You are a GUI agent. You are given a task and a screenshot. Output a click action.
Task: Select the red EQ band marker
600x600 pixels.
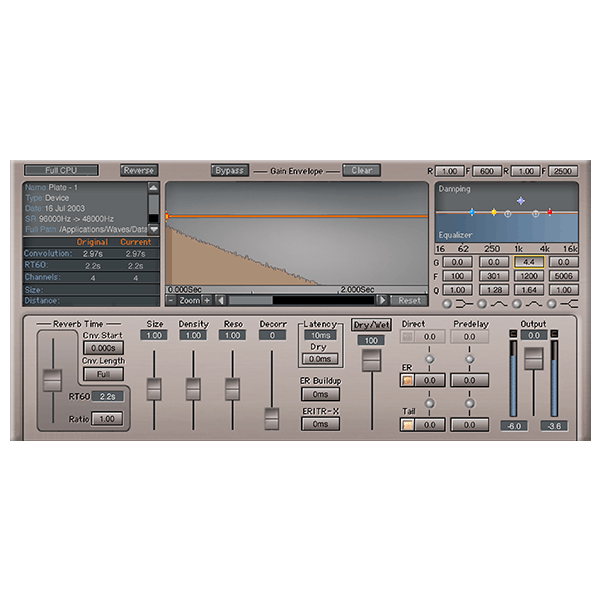[549, 212]
